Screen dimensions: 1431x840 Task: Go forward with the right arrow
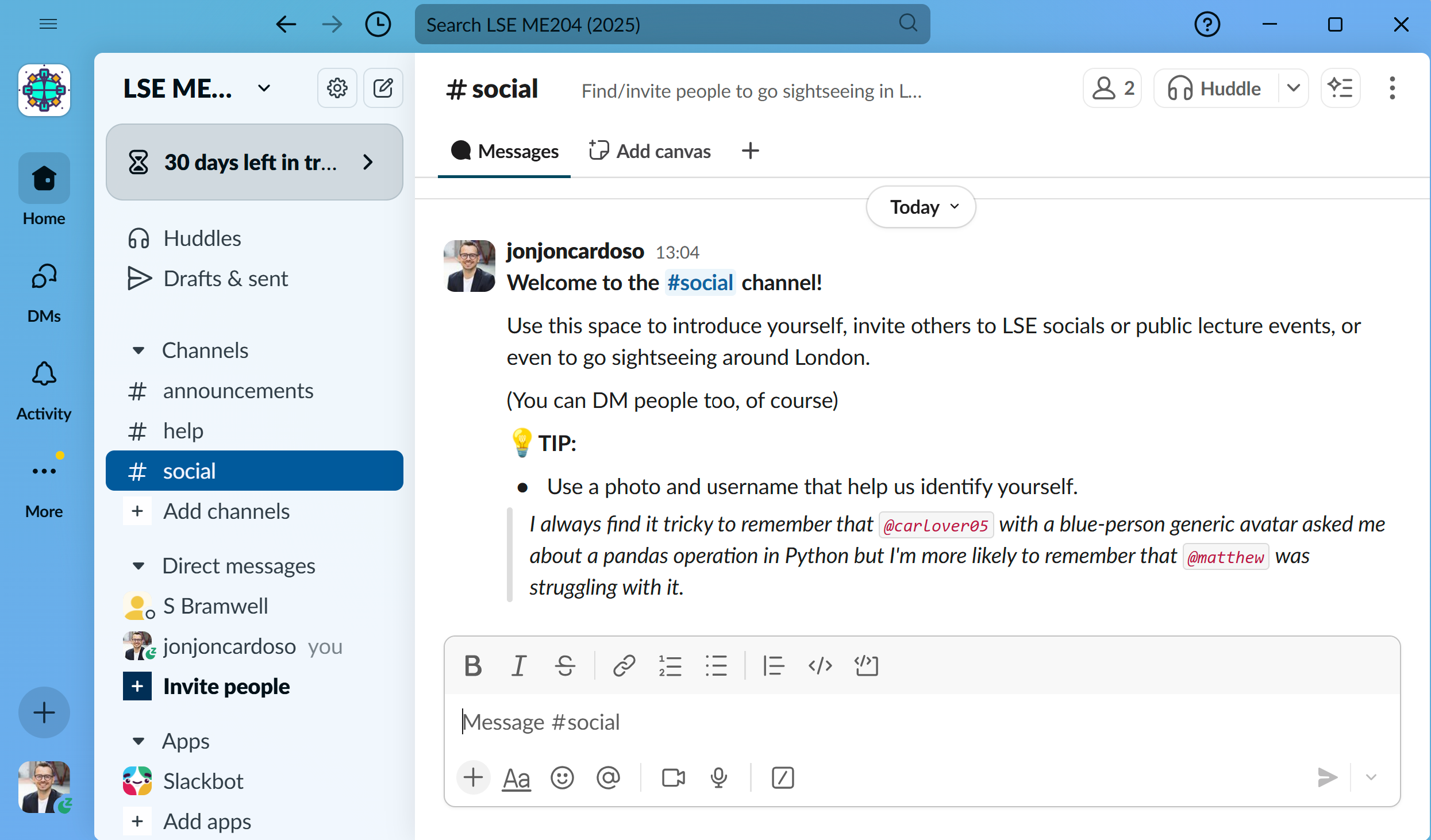332,24
